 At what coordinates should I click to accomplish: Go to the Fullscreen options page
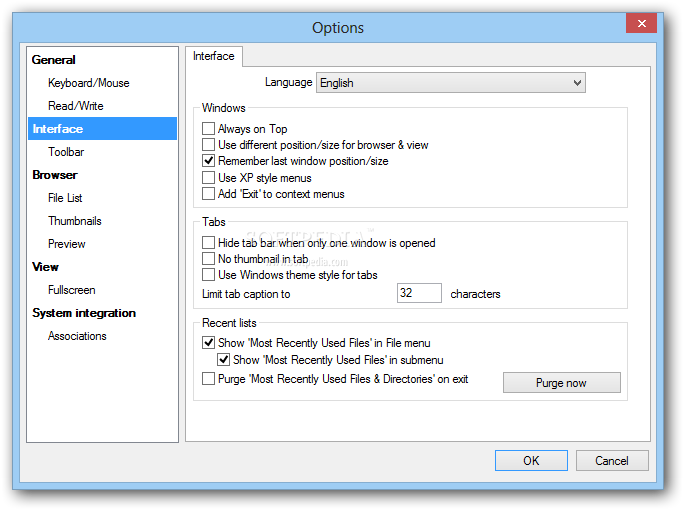click(72, 290)
